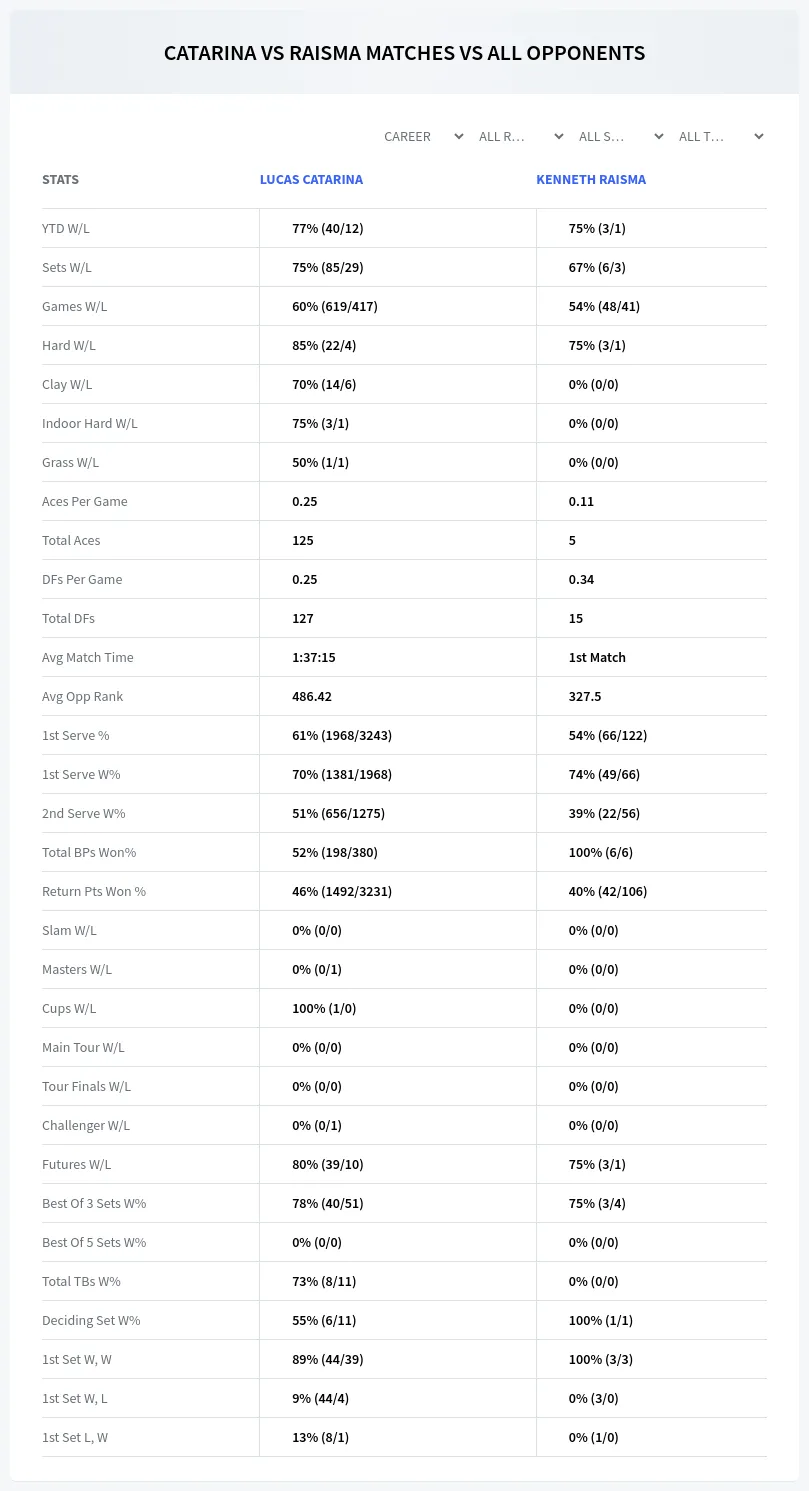The image size is (809, 1491).
Task: Expand the ALL T... filter dropdown
Action: (x=721, y=136)
